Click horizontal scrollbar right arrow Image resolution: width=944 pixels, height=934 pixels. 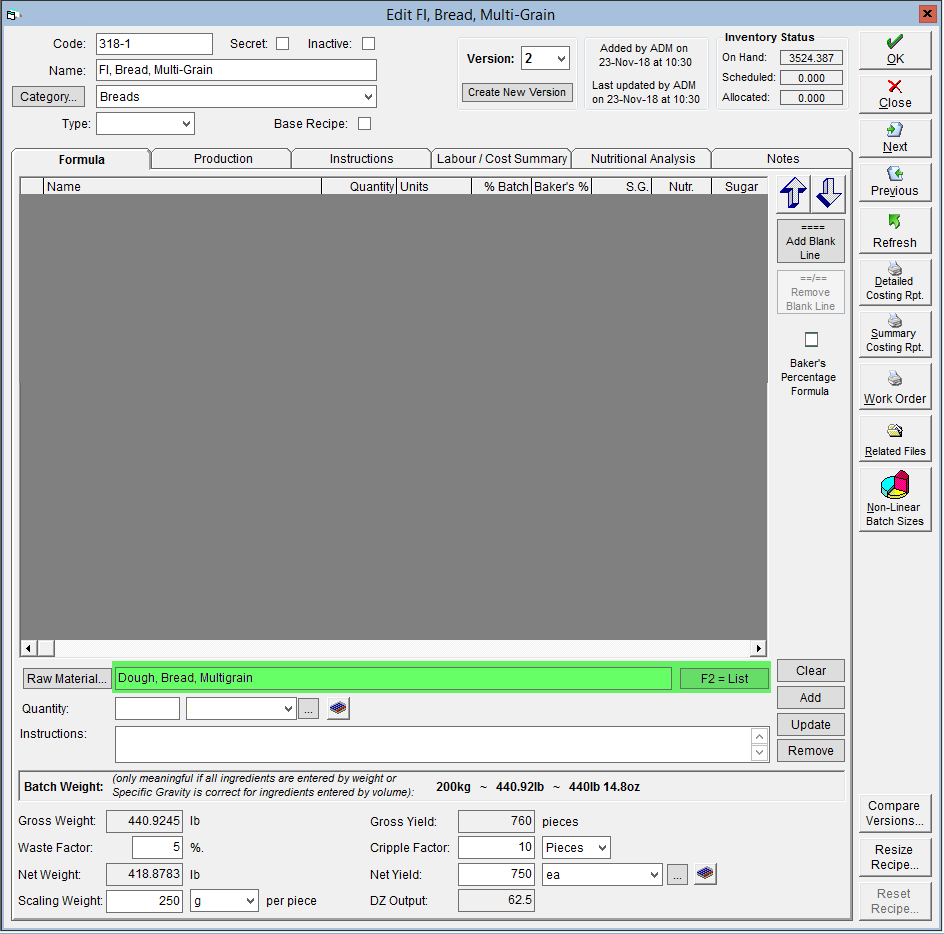coord(759,648)
